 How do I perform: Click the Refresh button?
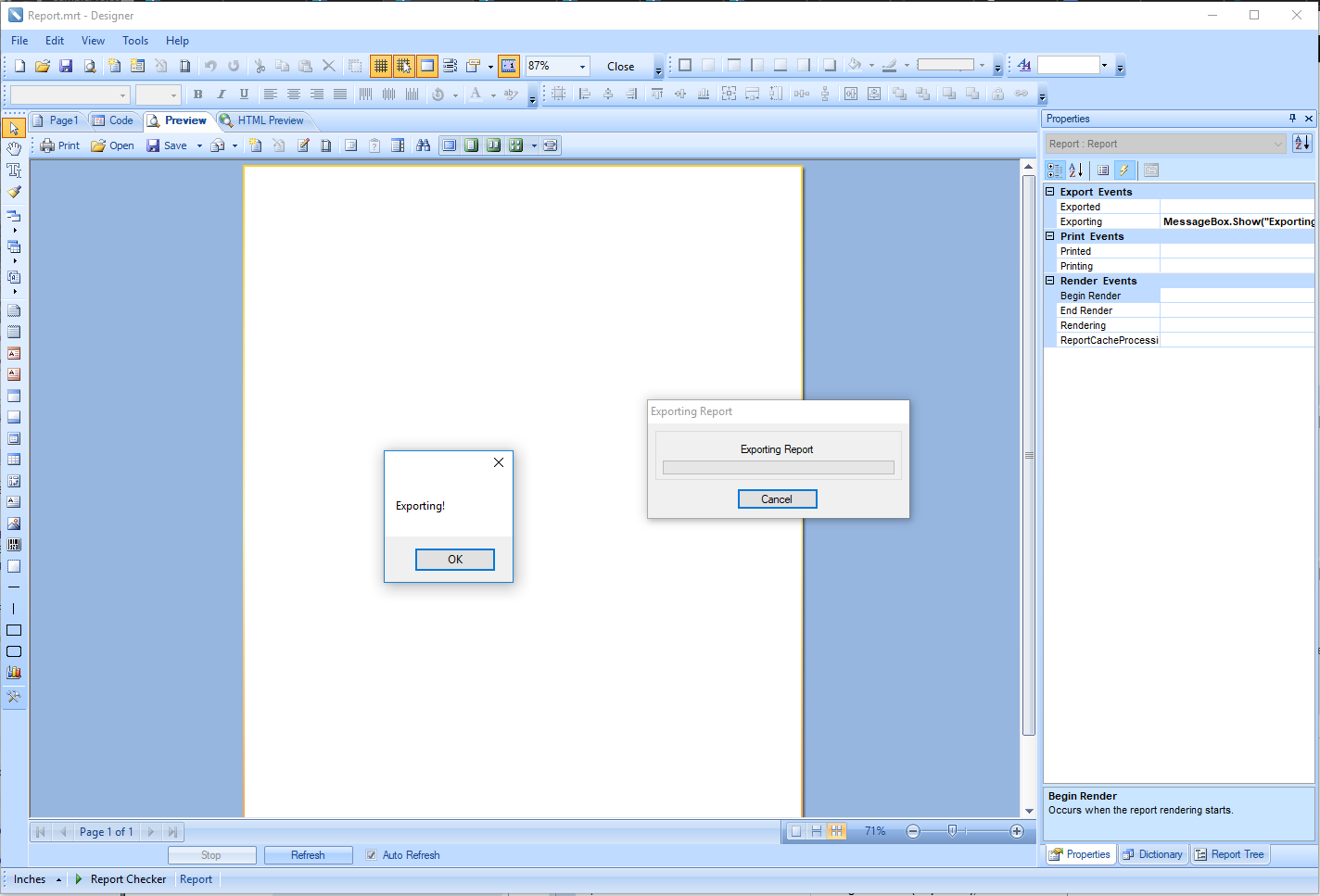click(308, 855)
